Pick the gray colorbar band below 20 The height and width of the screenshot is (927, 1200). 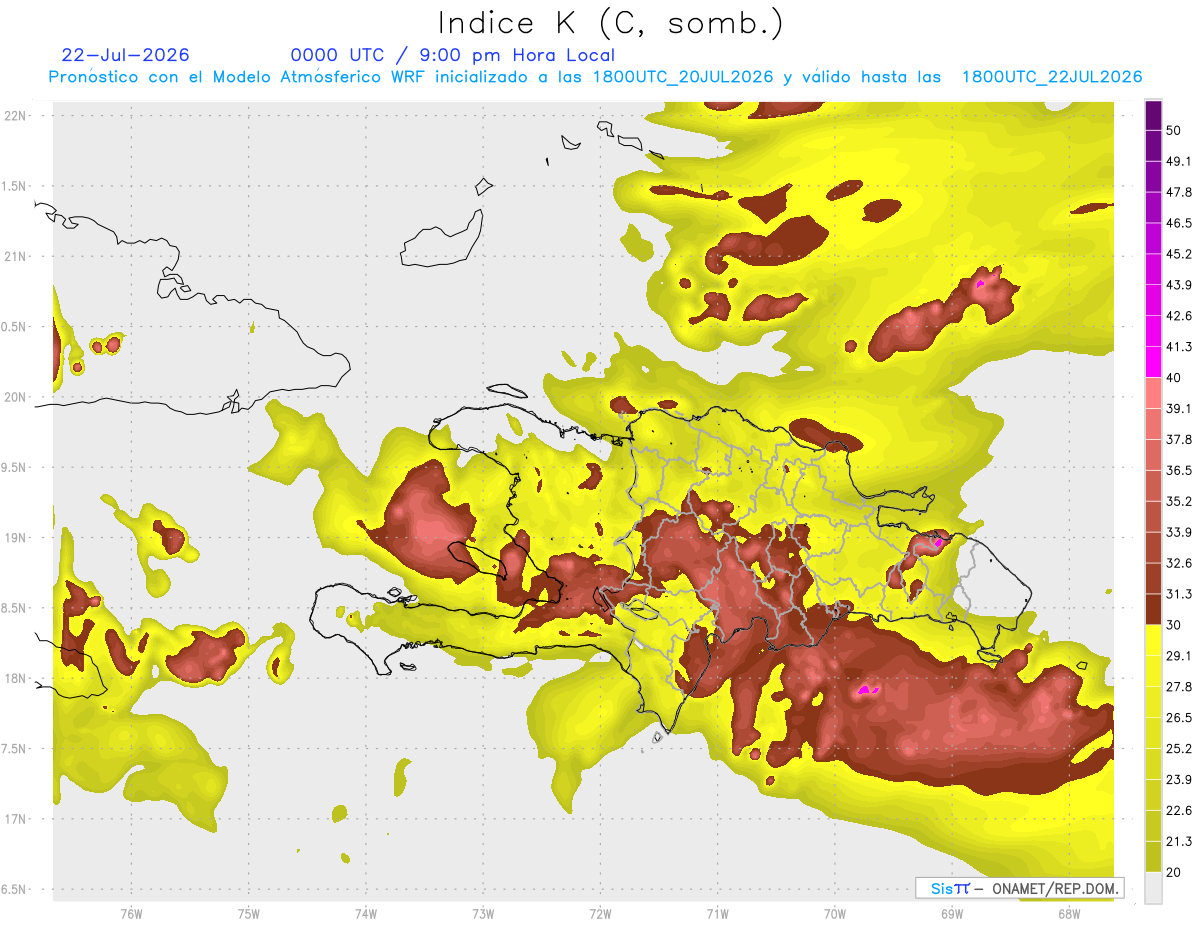coord(1153,888)
